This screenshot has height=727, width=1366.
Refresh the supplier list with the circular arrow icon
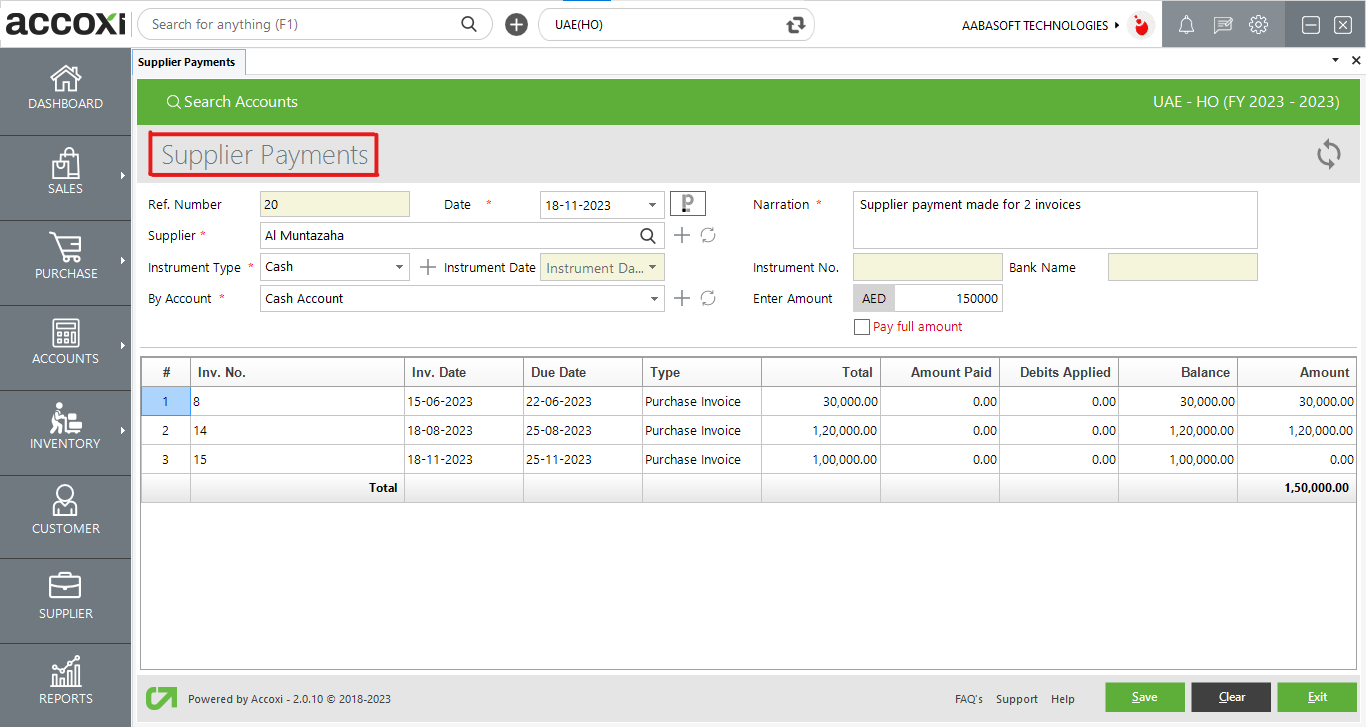(708, 235)
